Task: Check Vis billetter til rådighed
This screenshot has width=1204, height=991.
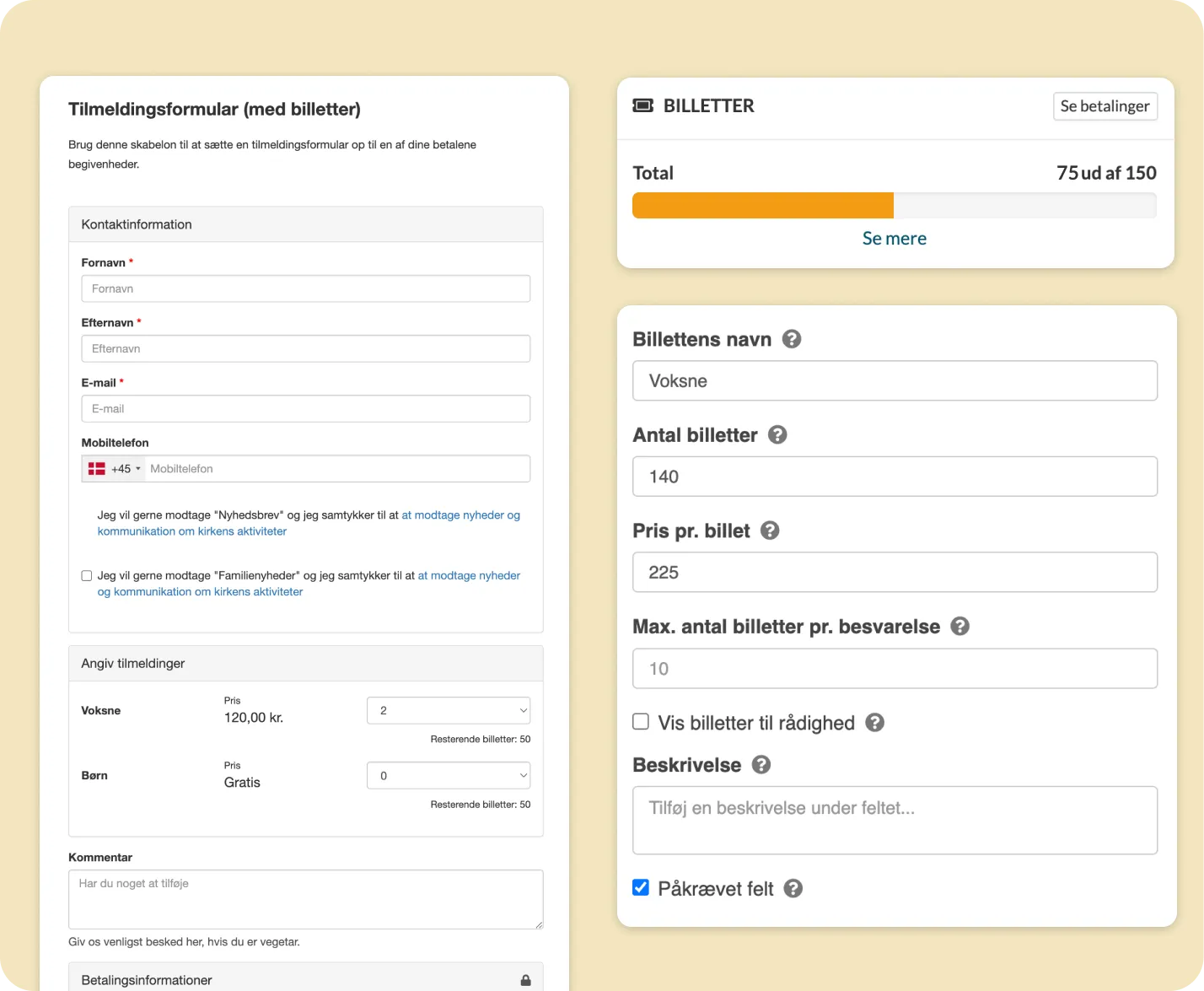Action: coord(641,721)
